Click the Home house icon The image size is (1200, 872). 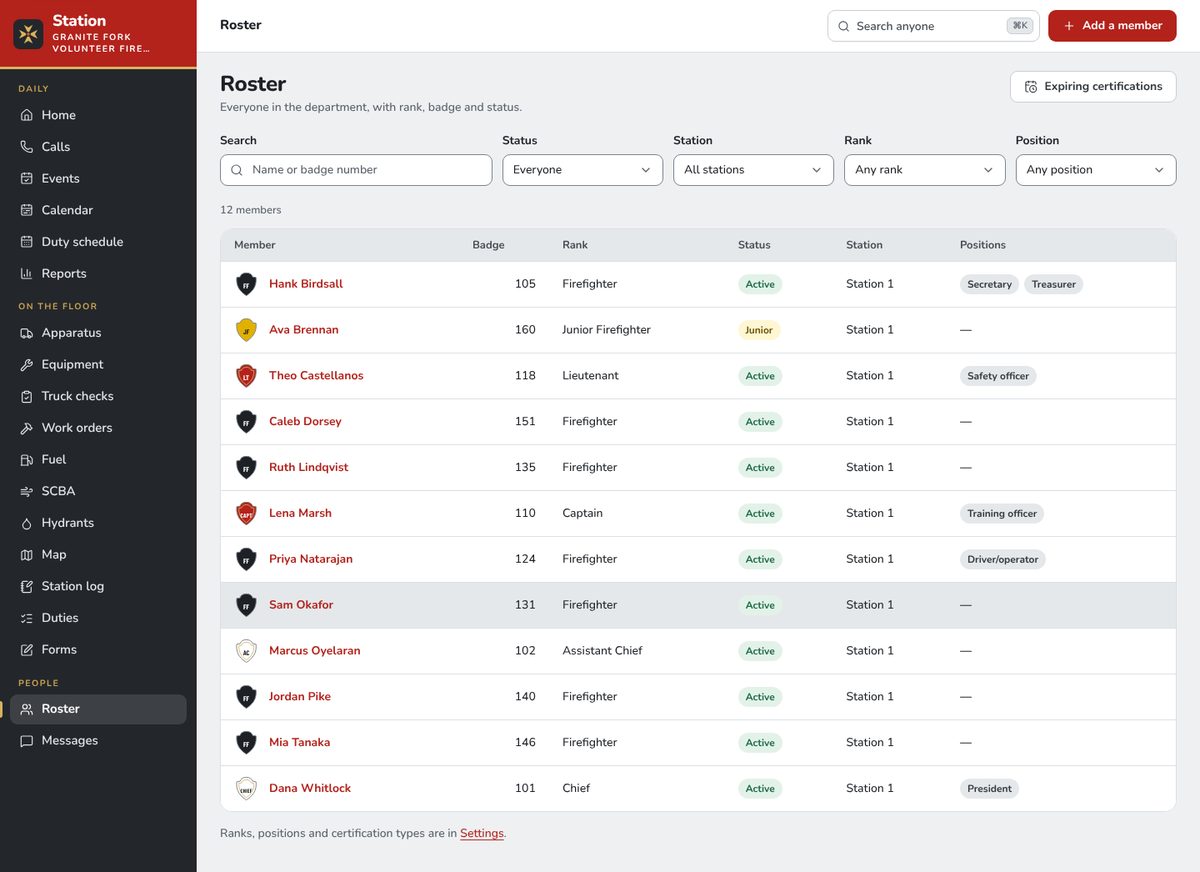click(x=27, y=115)
